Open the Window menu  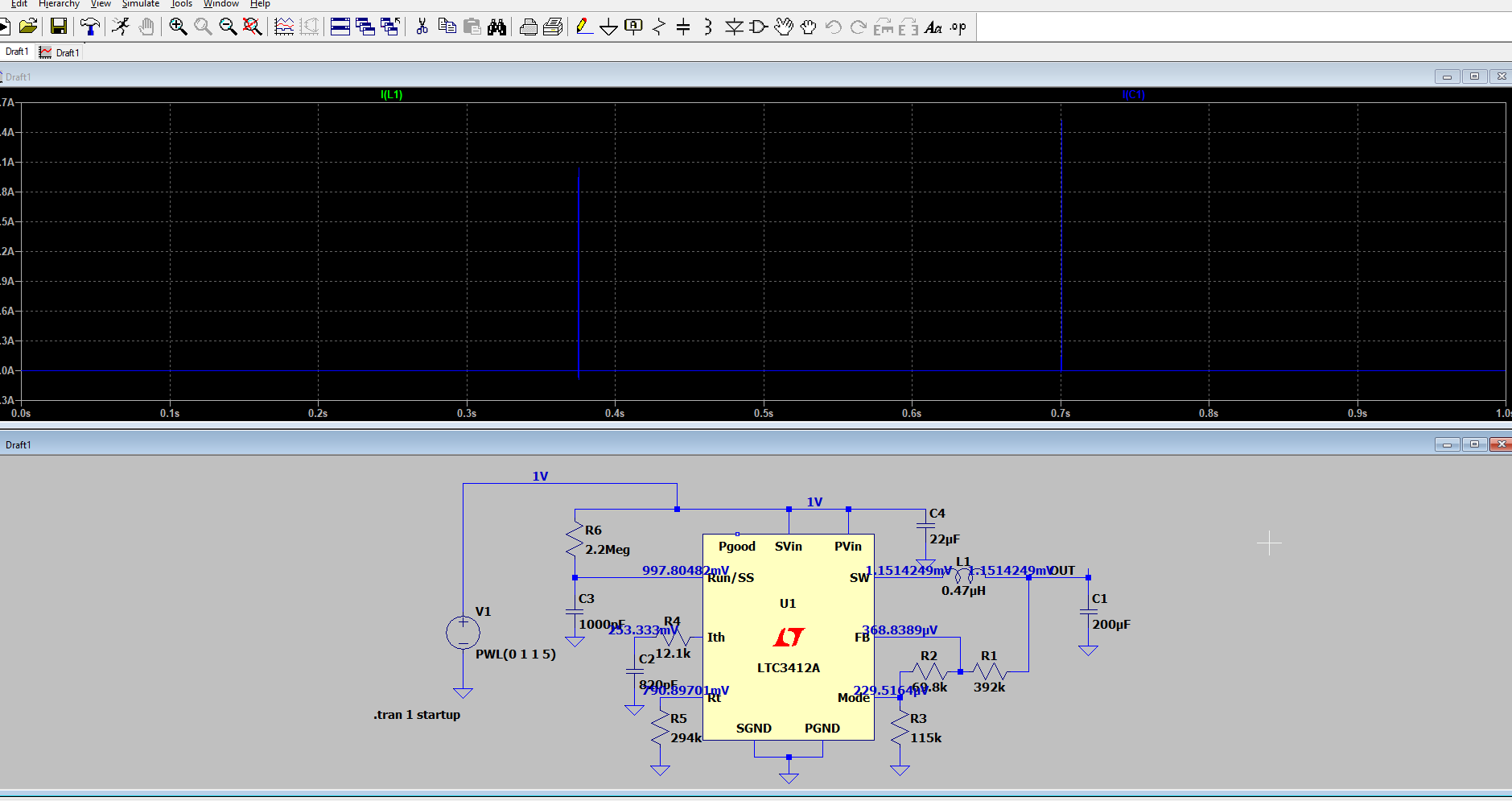221,4
